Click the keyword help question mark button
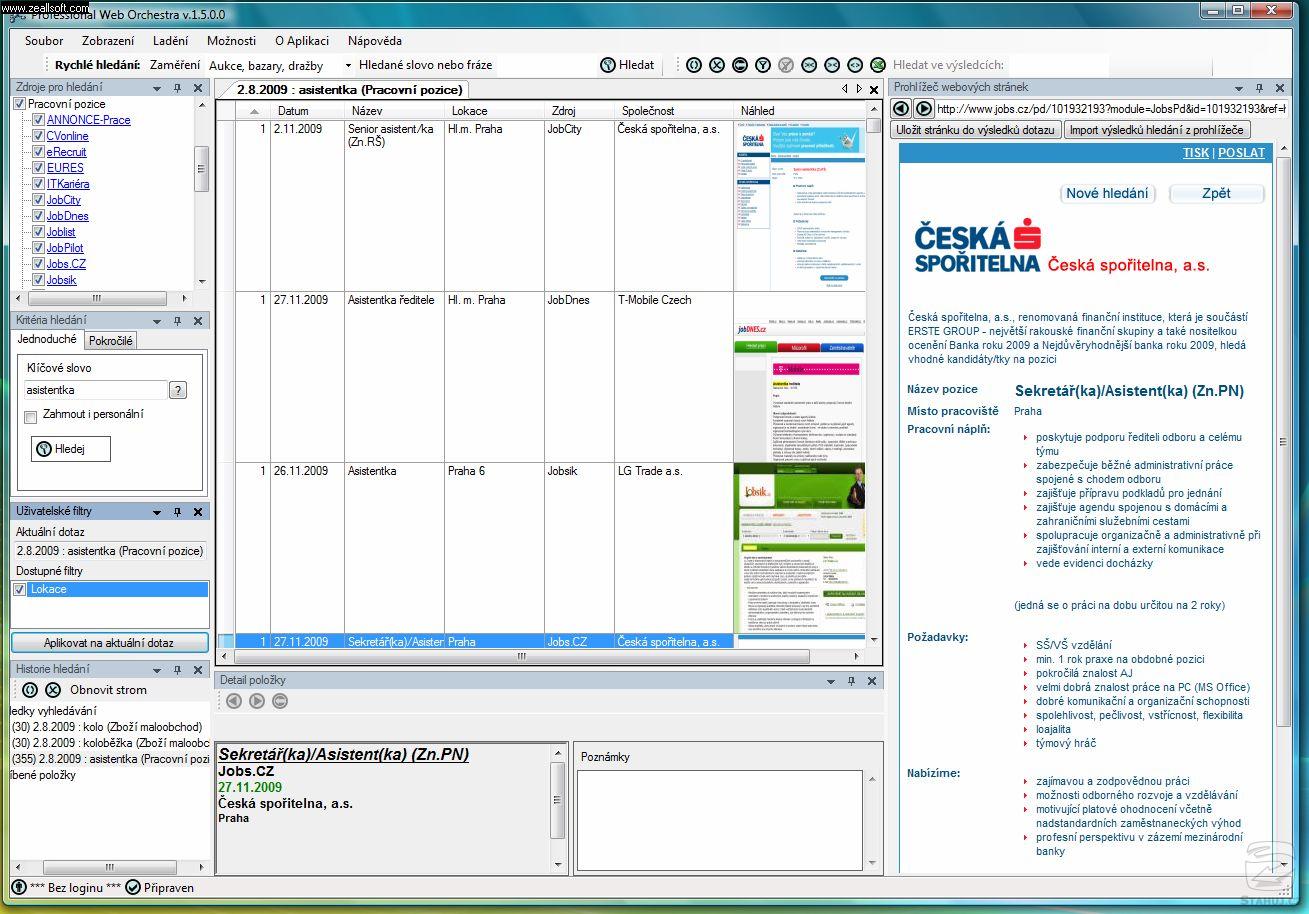Viewport: 1309px width, 914px height. pos(178,390)
